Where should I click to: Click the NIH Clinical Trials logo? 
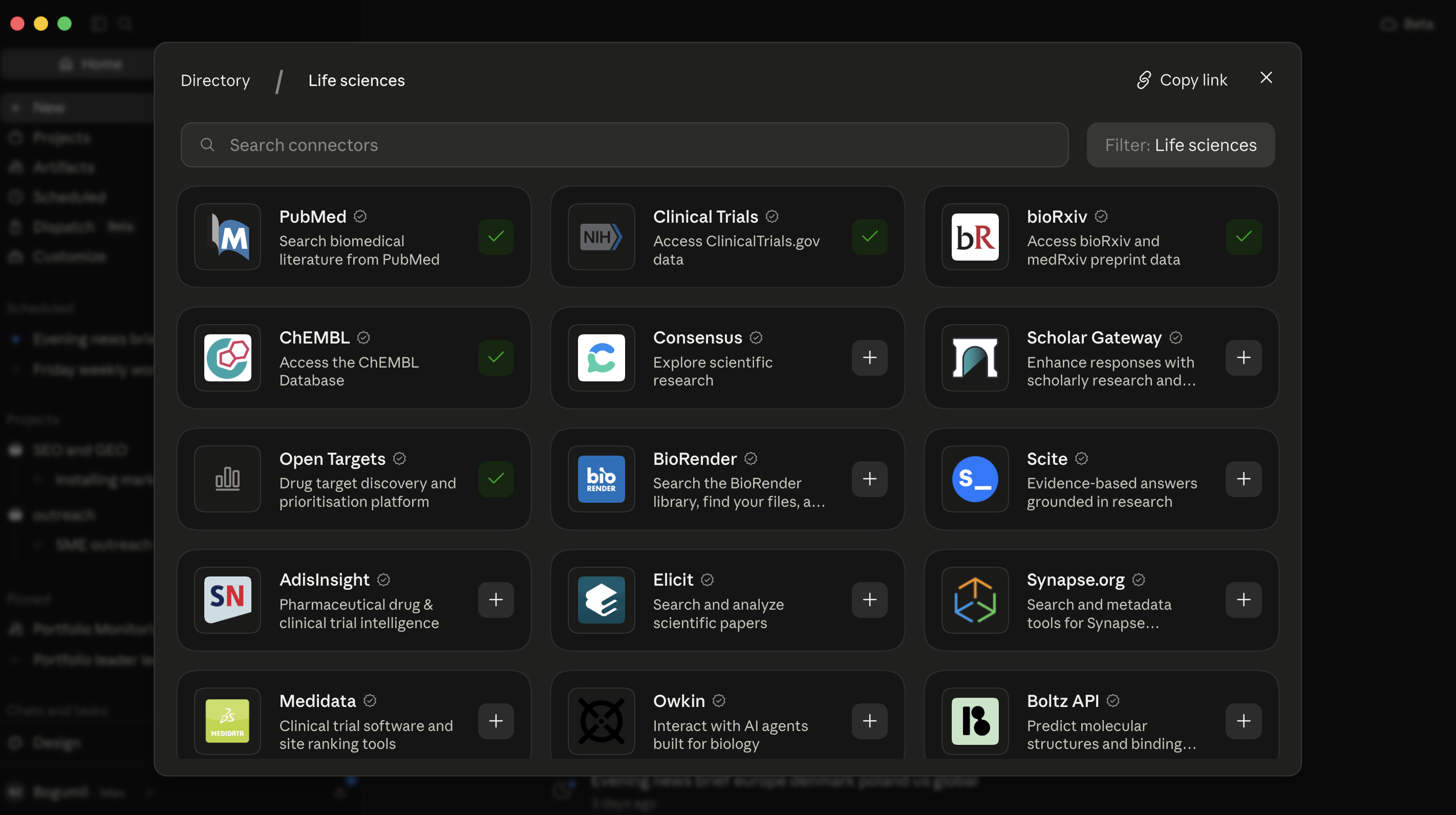[x=602, y=237]
